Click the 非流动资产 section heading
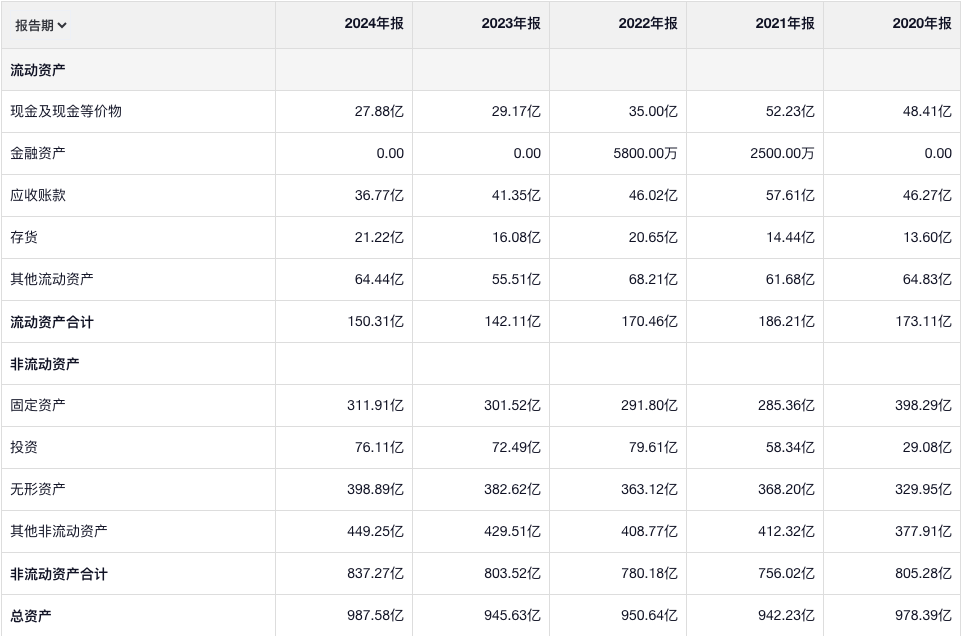The width and height of the screenshot is (962, 636). tap(45, 364)
